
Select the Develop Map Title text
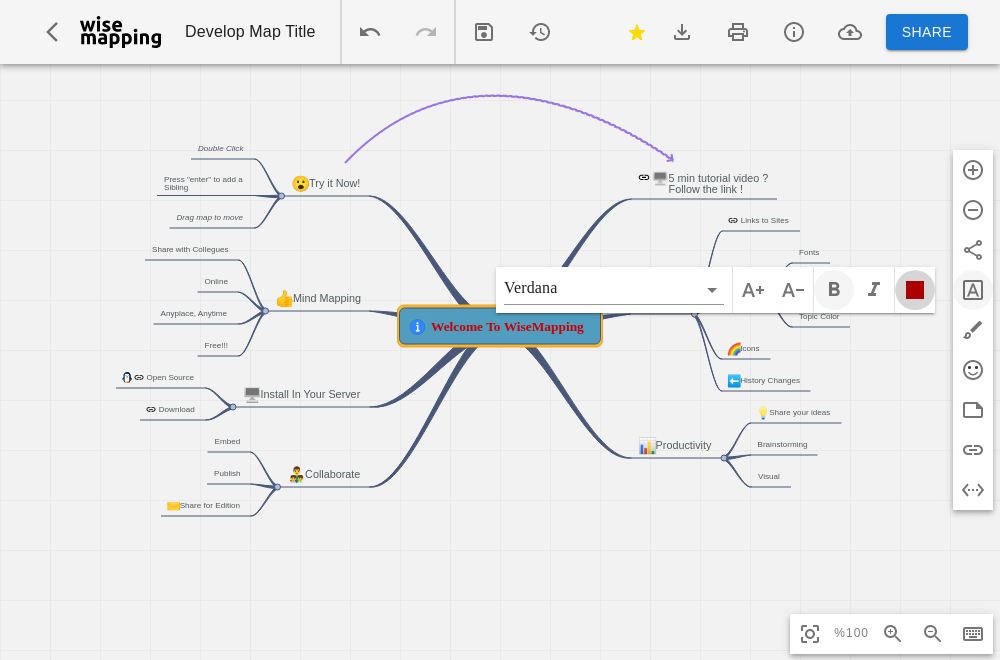(x=250, y=32)
